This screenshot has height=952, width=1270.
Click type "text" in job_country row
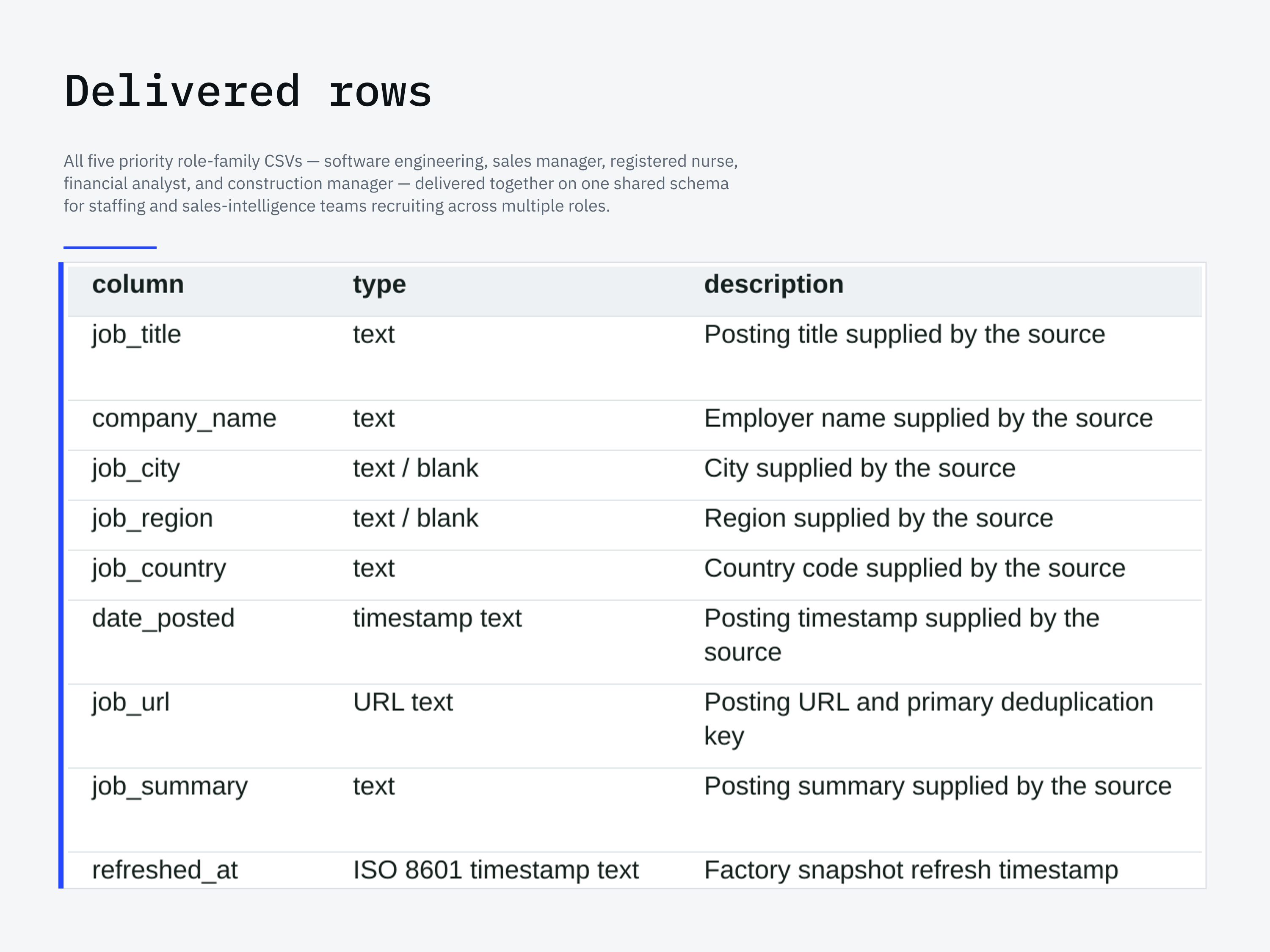pyautogui.click(x=373, y=569)
